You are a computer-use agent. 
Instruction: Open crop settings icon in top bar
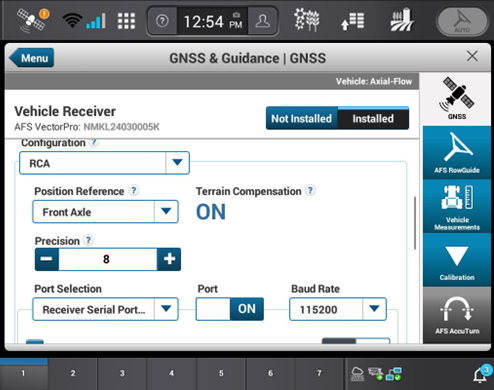(306, 20)
